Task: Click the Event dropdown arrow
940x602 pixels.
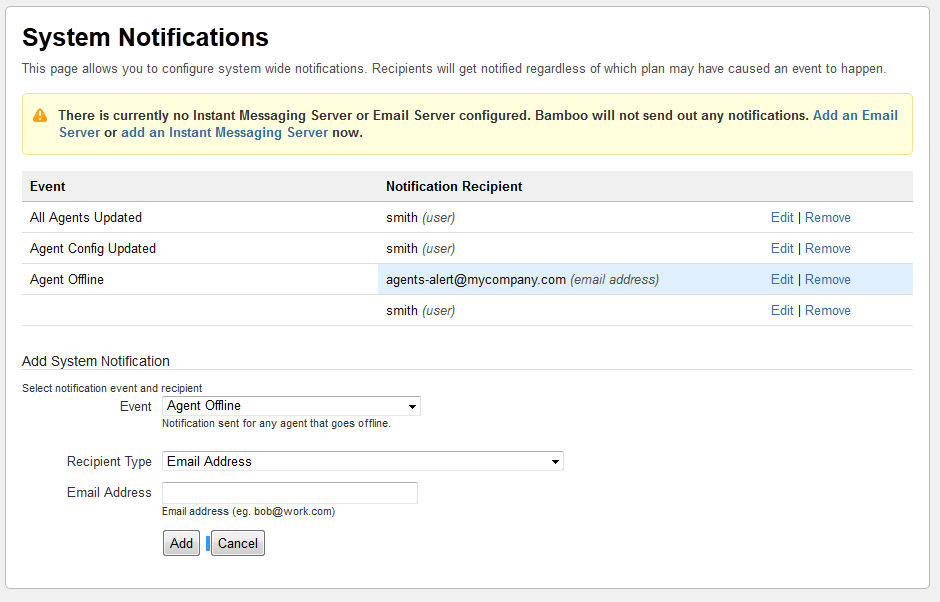Action: [x=412, y=407]
